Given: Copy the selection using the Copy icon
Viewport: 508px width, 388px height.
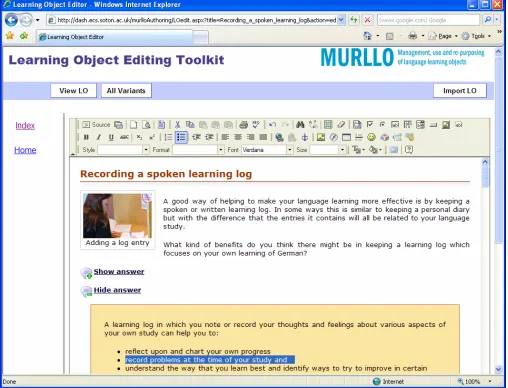Looking at the screenshot, I should click(190, 125).
